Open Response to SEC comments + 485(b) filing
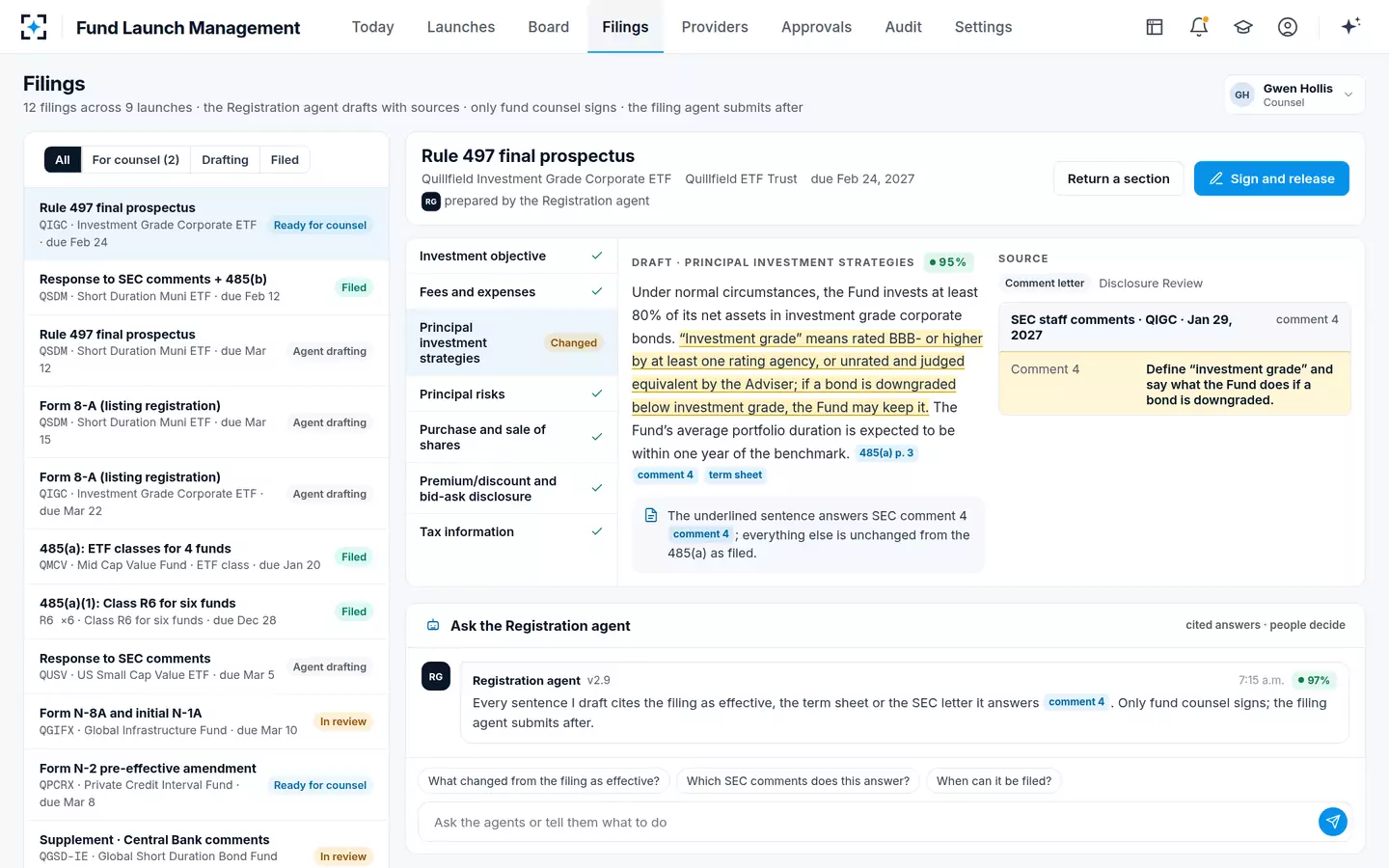Viewport: 1389px width, 868px height. coord(205,287)
